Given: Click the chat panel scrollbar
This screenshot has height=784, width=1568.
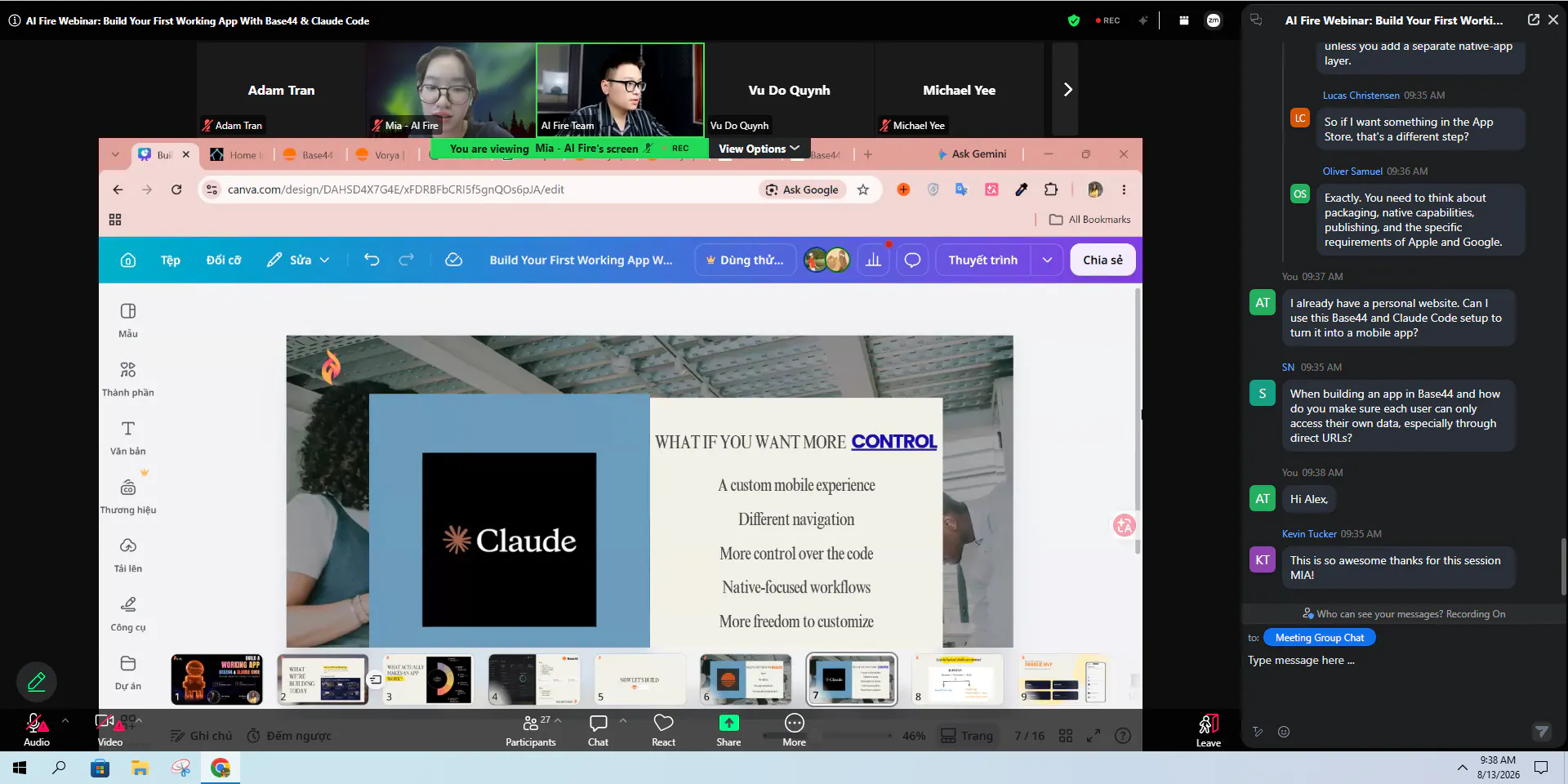Looking at the screenshot, I should coord(1563,567).
